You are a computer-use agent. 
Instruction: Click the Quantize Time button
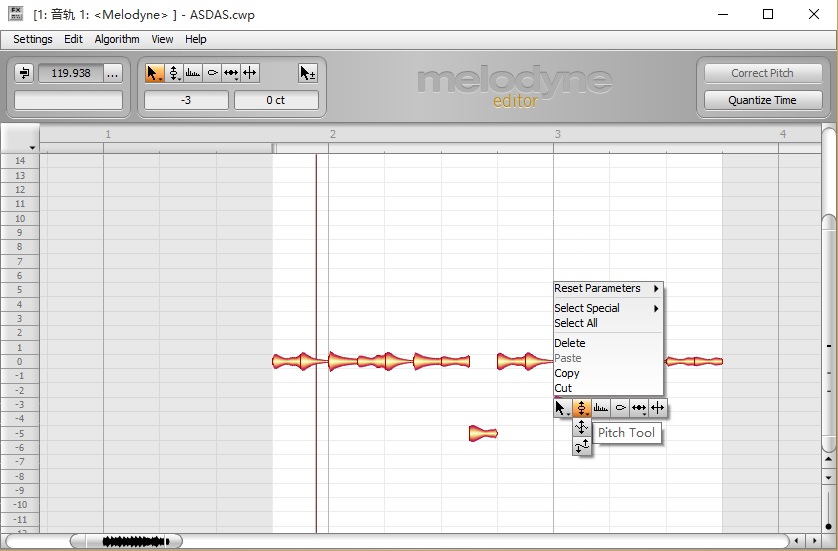762,100
